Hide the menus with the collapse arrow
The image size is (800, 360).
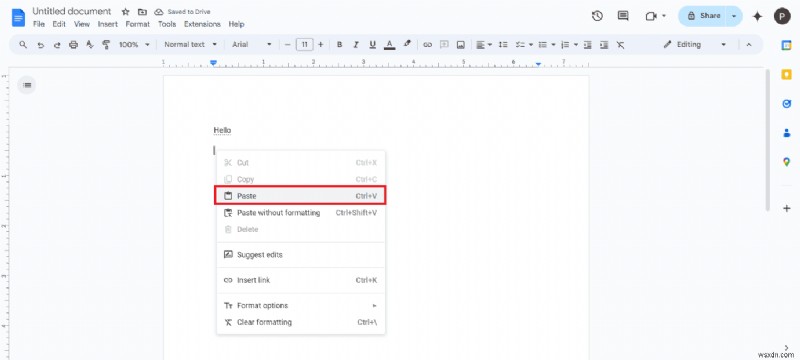(x=749, y=45)
